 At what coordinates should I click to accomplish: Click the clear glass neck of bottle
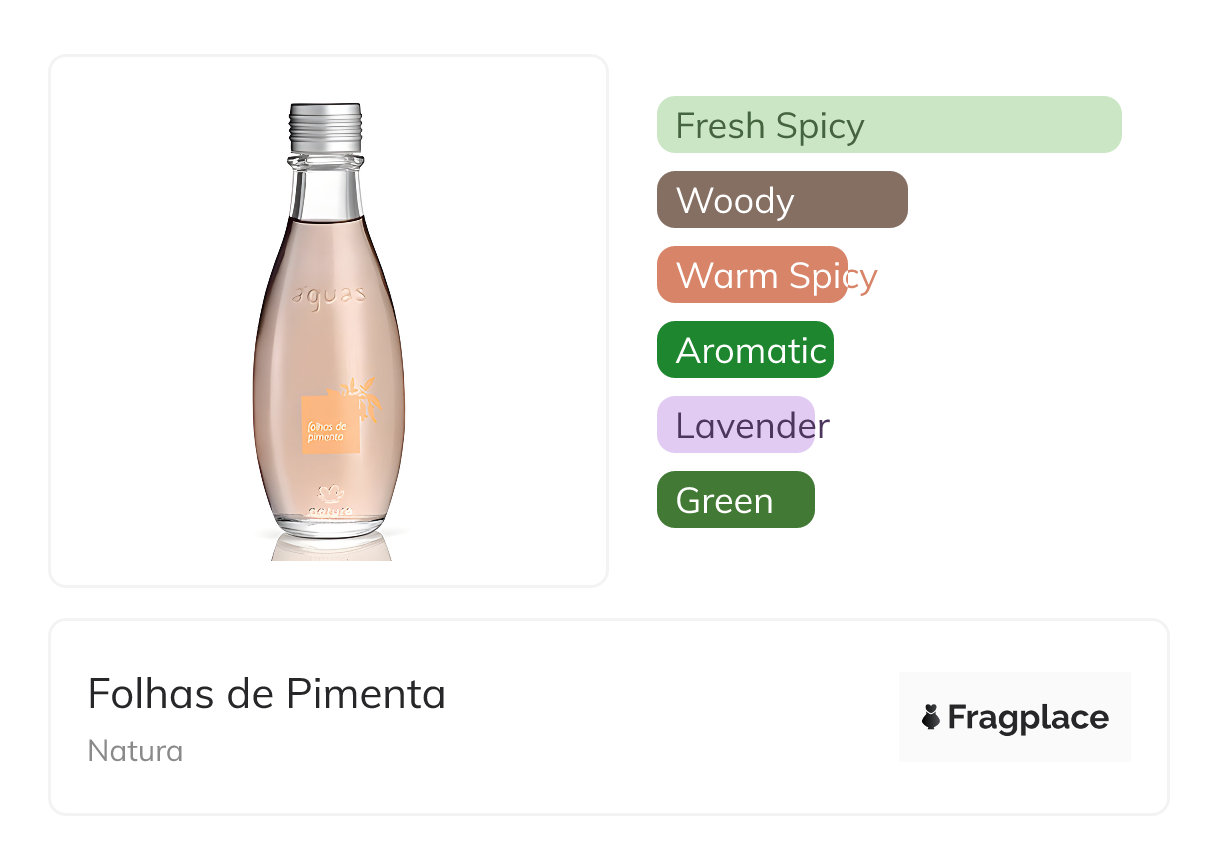click(x=324, y=190)
